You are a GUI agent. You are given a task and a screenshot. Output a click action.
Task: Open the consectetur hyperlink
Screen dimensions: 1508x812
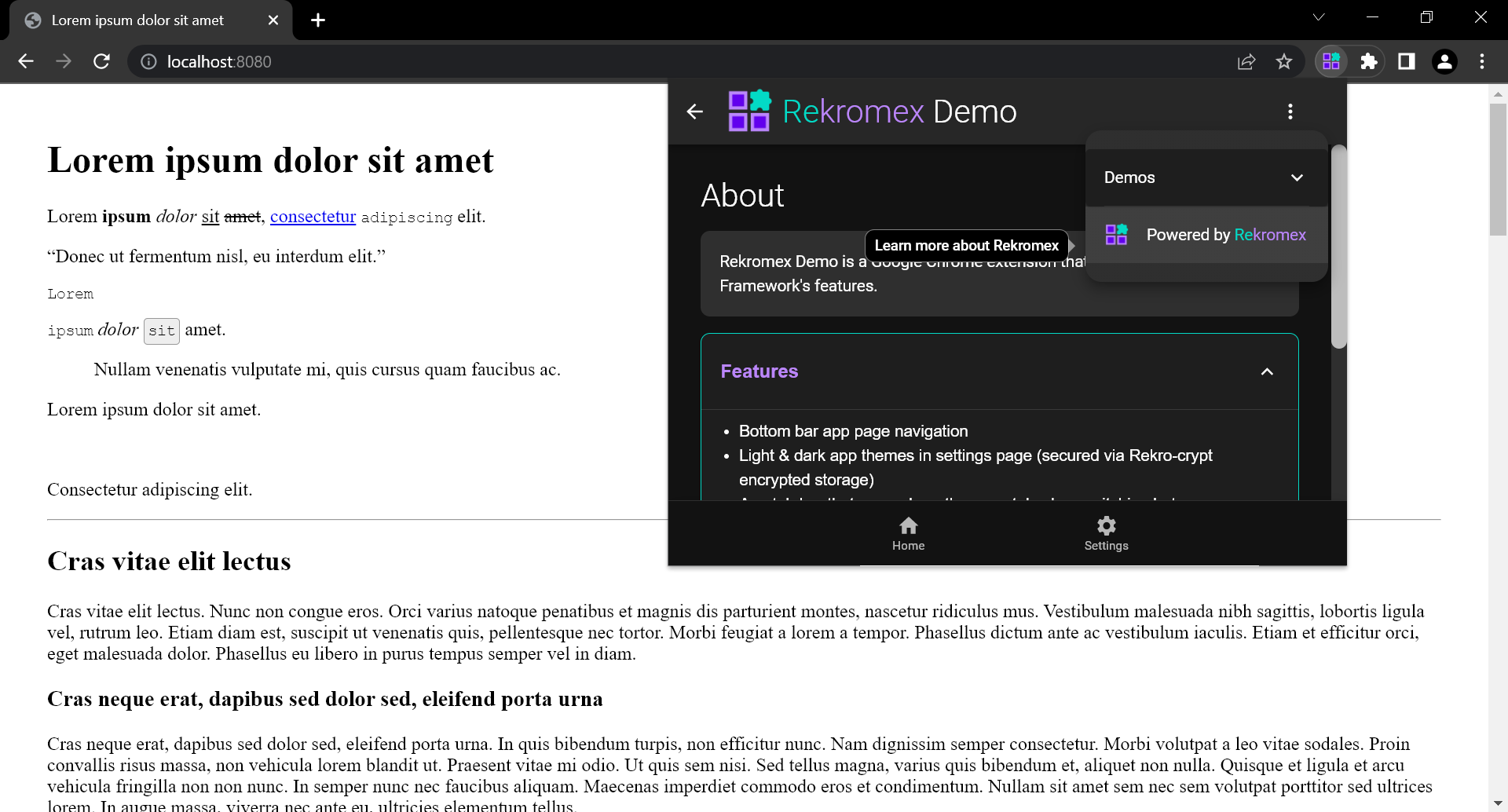(x=313, y=217)
